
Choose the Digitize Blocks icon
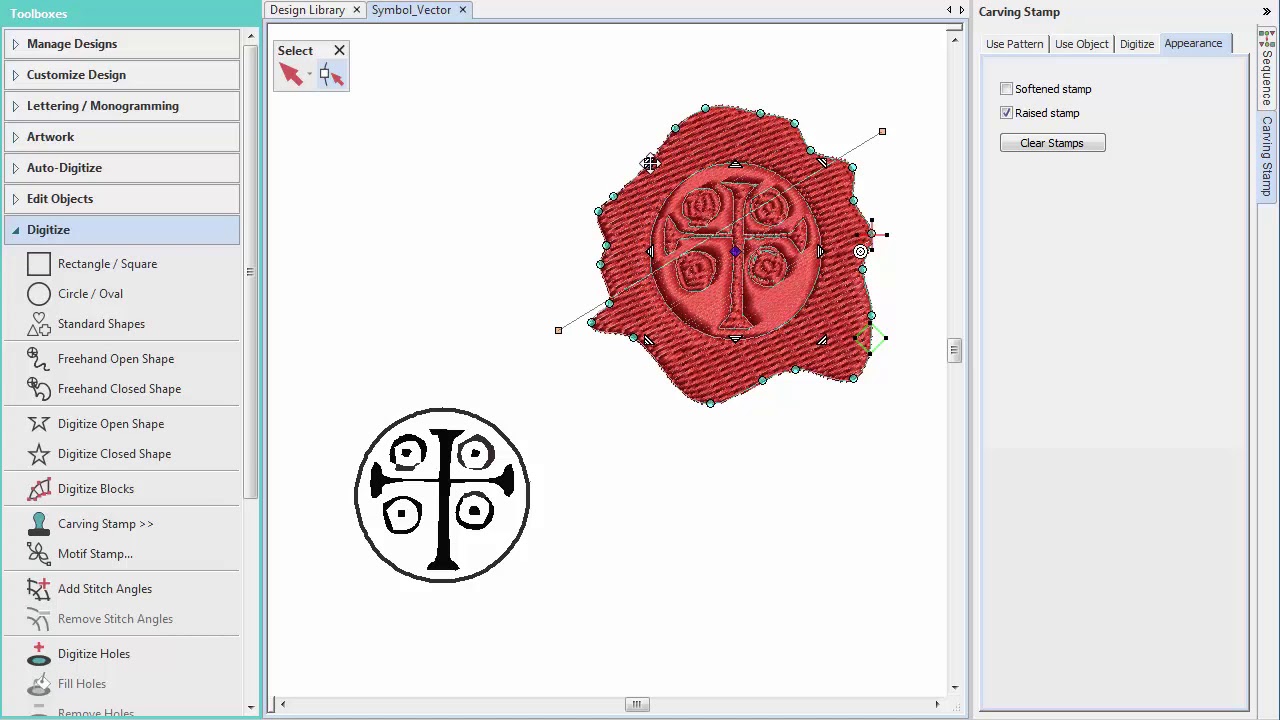(x=39, y=489)
